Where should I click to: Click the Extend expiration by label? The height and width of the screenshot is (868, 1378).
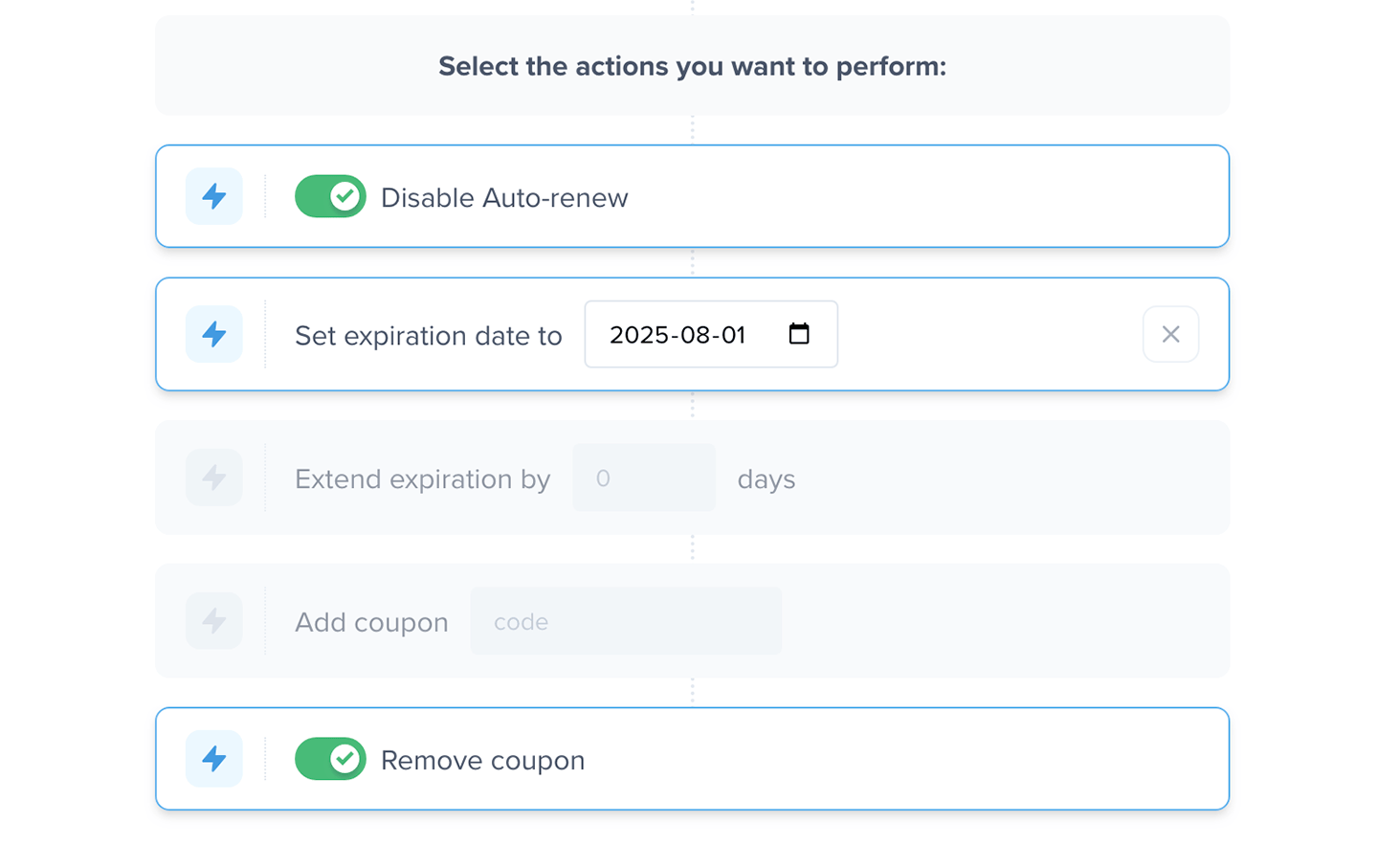(x=422, y=479)
